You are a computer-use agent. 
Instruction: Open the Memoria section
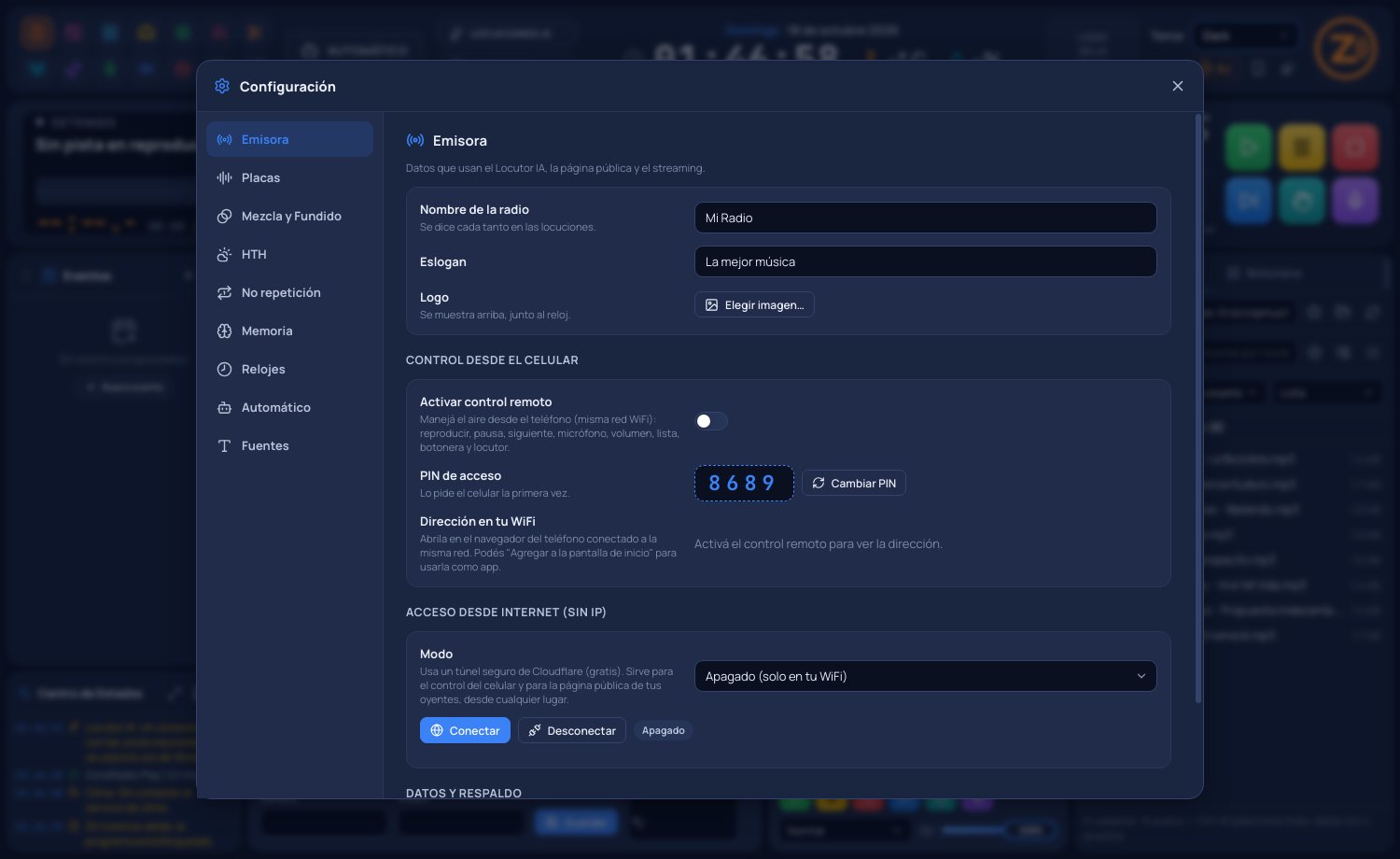tap(289, 331)
